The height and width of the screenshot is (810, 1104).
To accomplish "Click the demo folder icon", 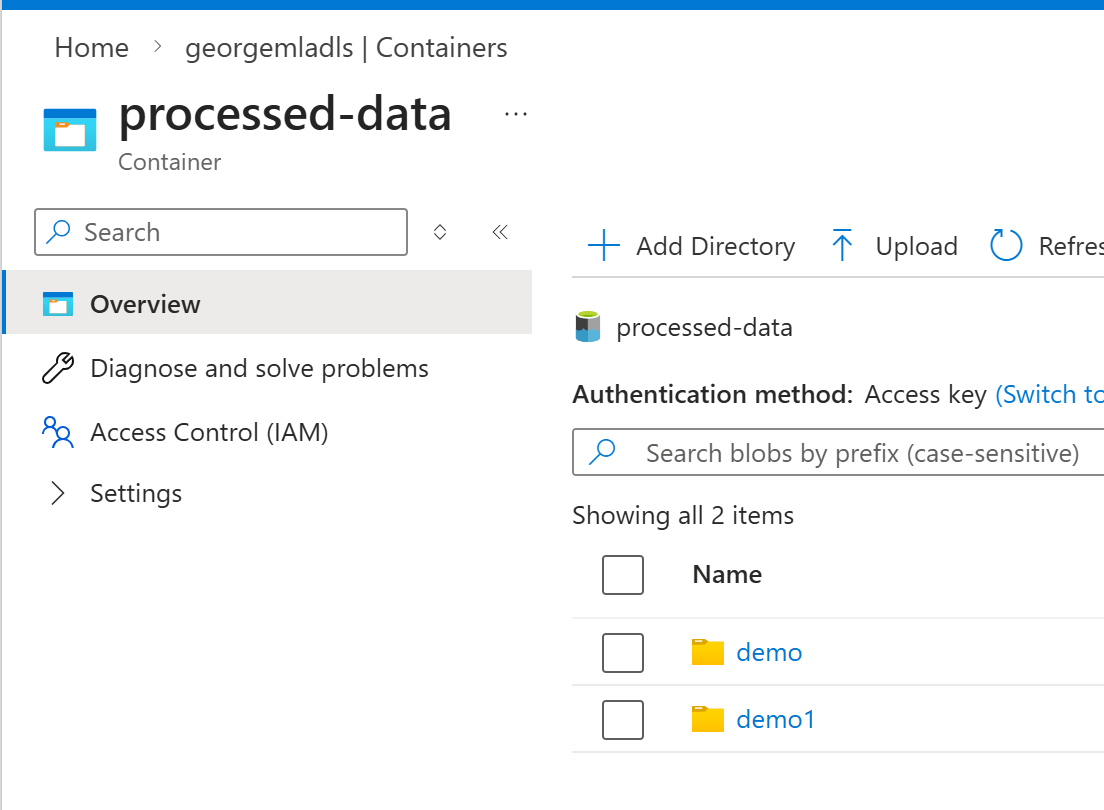I will [707, 653].
